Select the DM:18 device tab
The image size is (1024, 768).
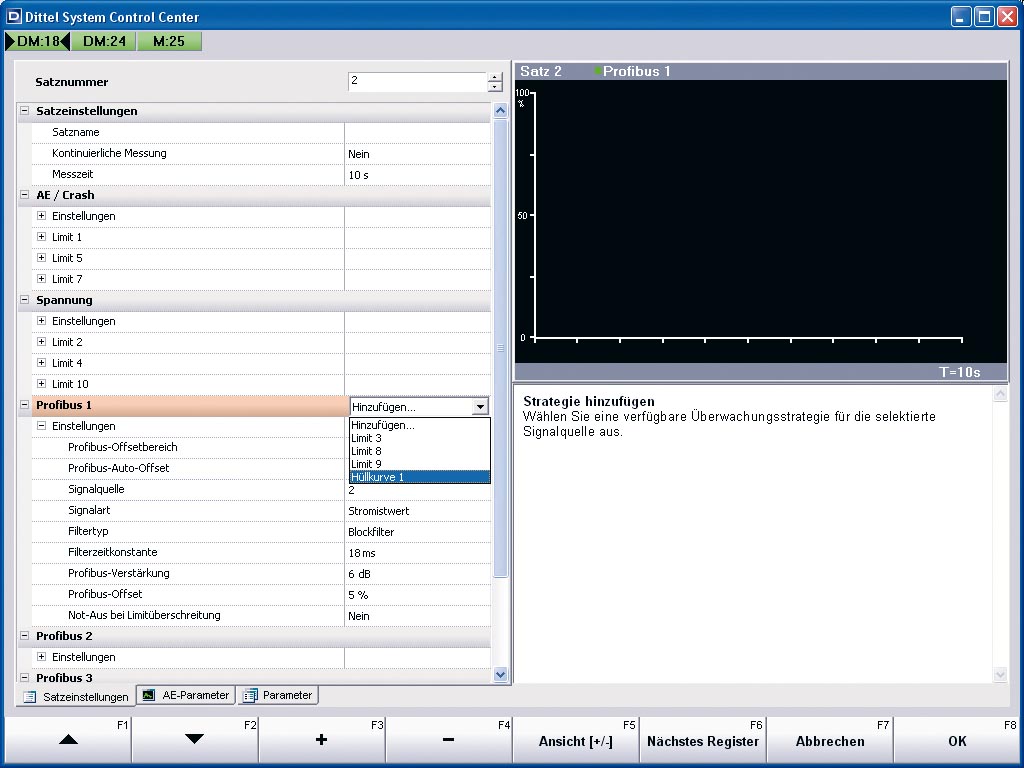(x=38, y=41)
